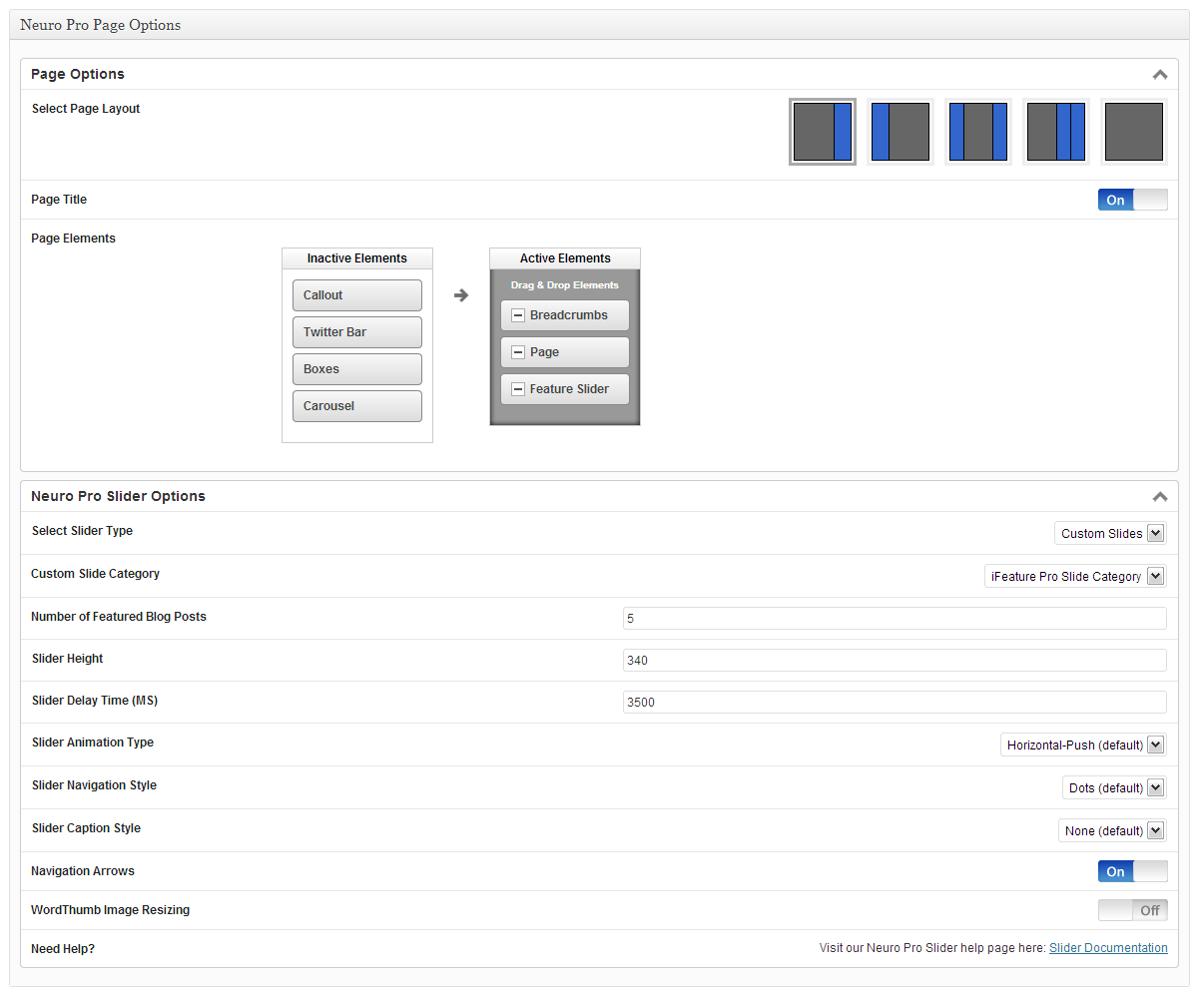Select the full-width no sidebar layout
The image size is (1204, 996).
1134,132
